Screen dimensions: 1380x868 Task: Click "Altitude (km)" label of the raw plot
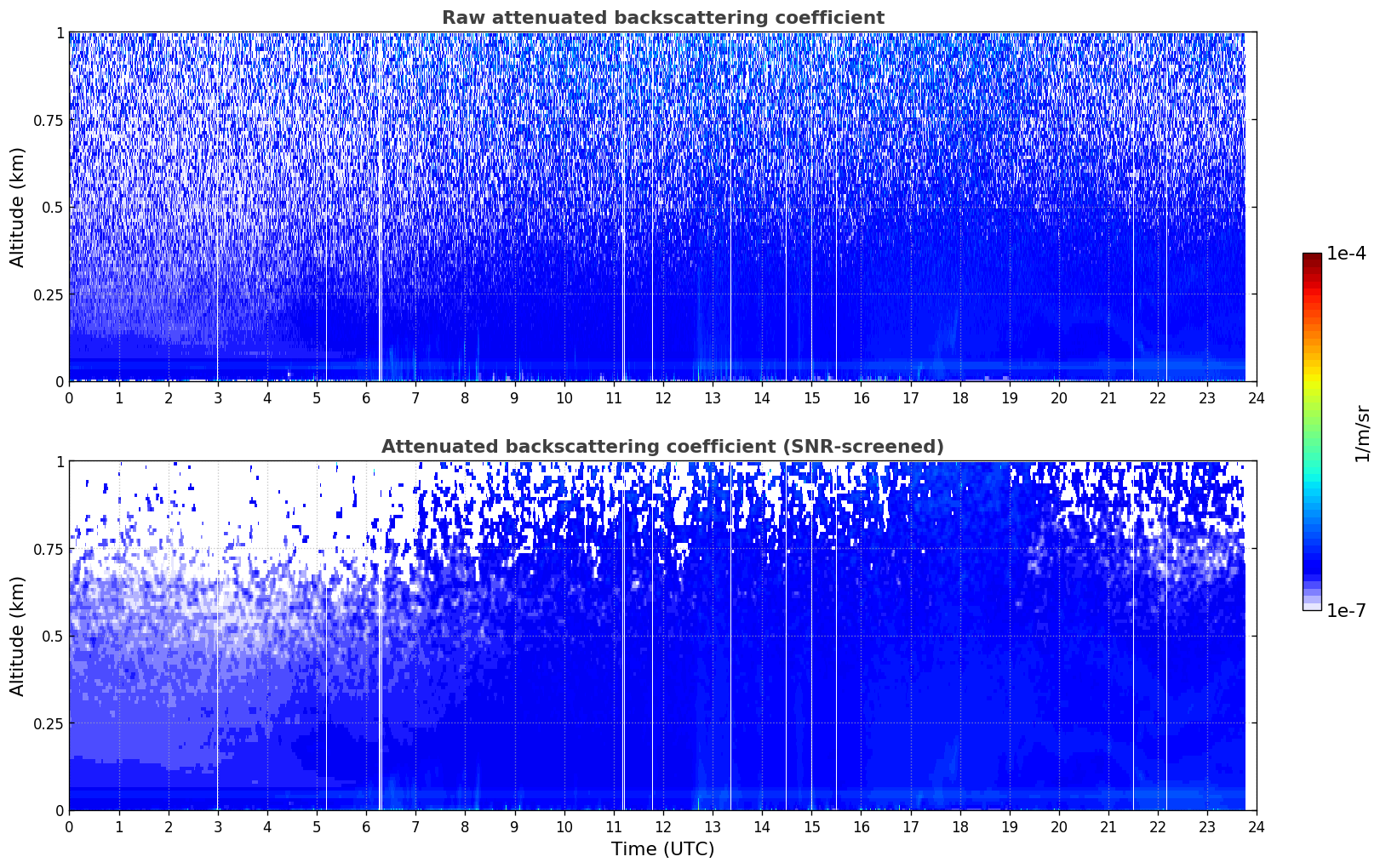point(18,207)
